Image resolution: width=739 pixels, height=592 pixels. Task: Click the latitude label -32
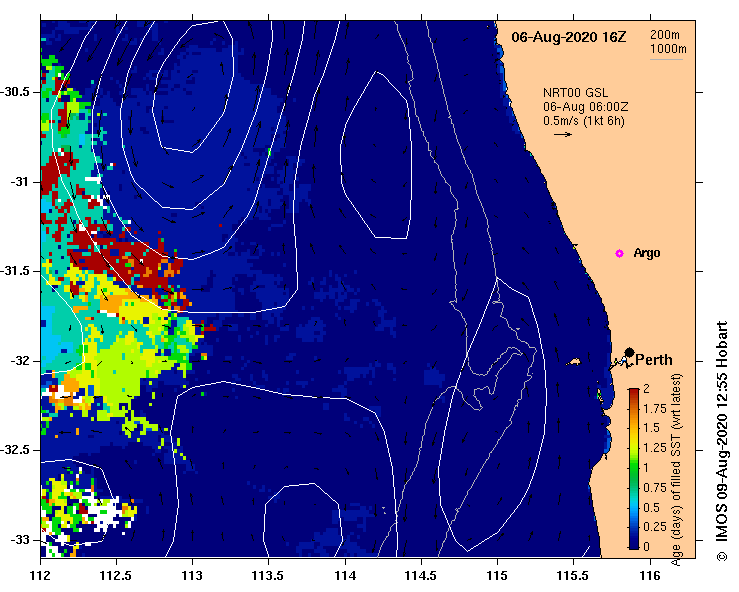click(x=20, y=361)
